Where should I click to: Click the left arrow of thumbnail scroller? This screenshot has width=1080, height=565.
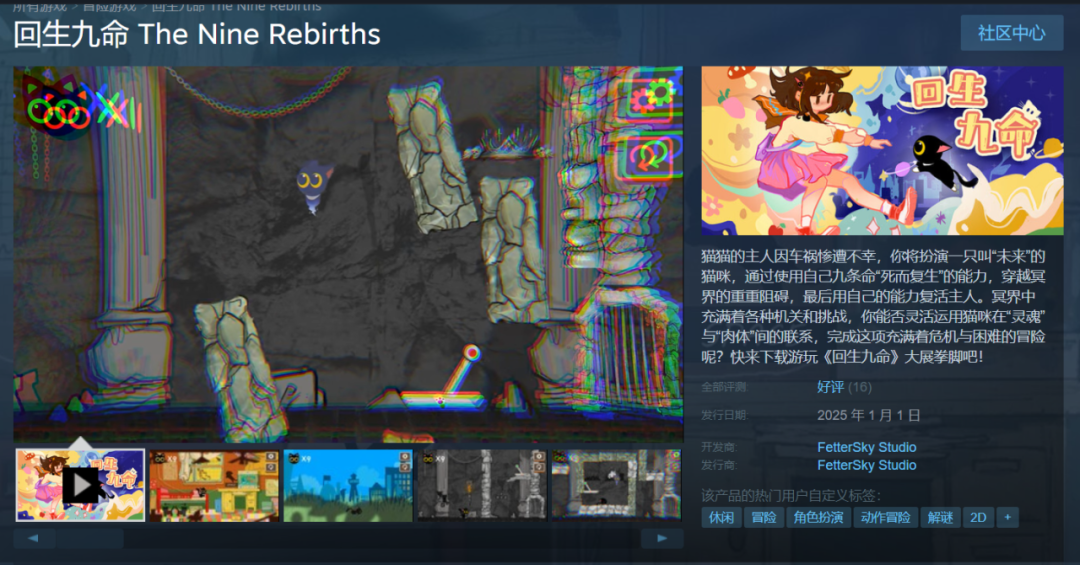(x=33, y=539)
